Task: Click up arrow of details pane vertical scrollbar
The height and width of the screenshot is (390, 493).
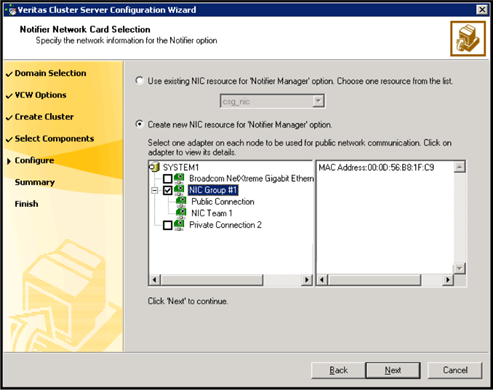Action: point(459,167)
